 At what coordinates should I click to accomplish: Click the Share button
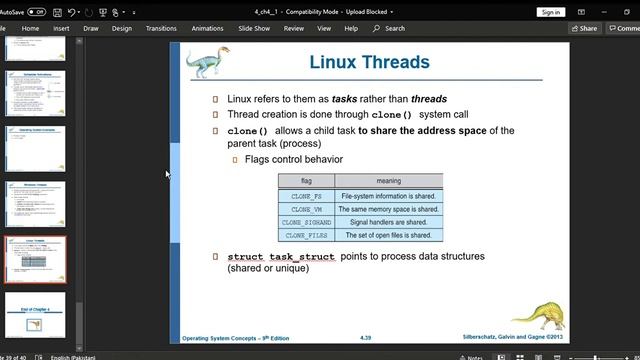point(584,28)
